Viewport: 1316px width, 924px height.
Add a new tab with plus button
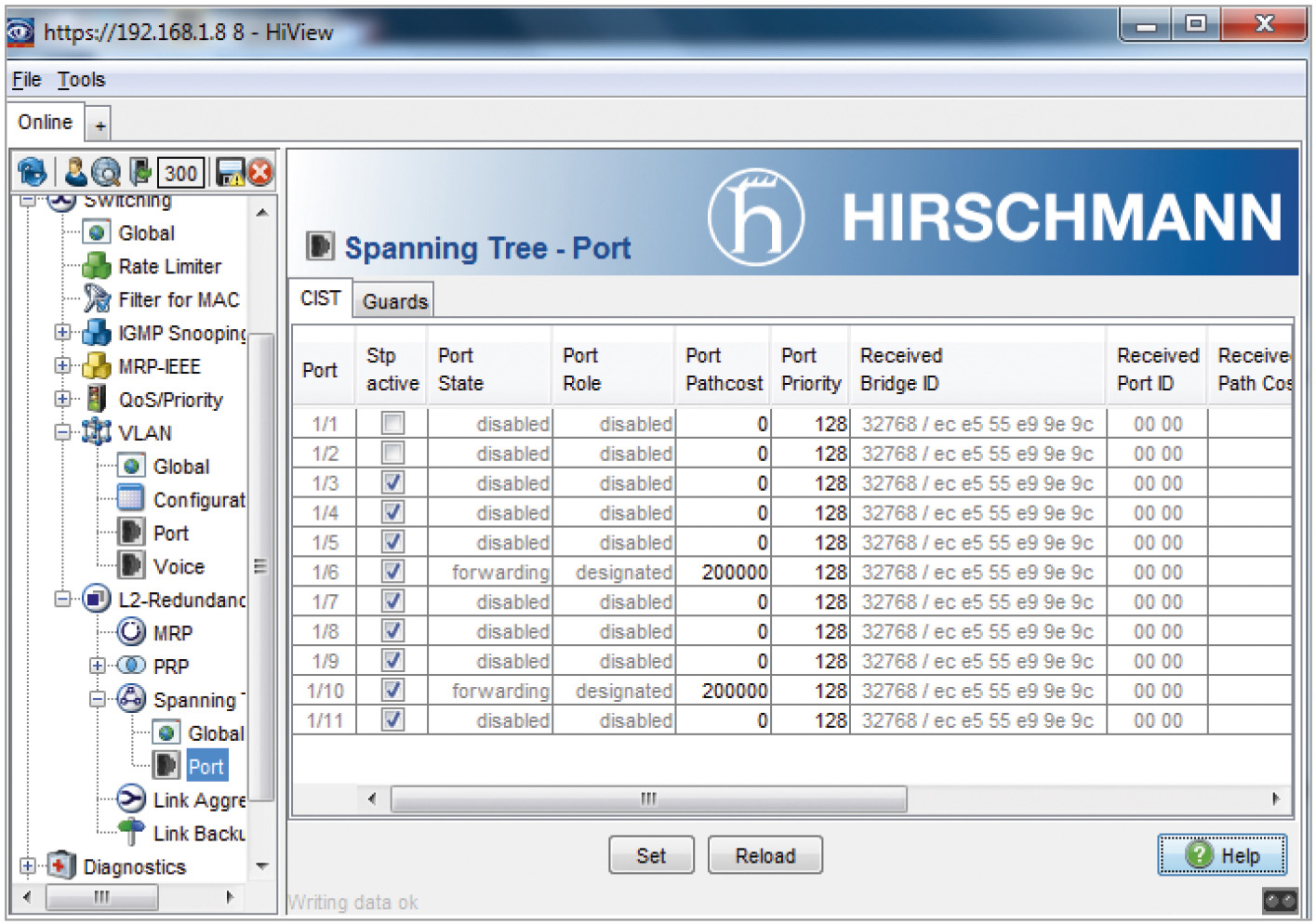tap(100, 125)
